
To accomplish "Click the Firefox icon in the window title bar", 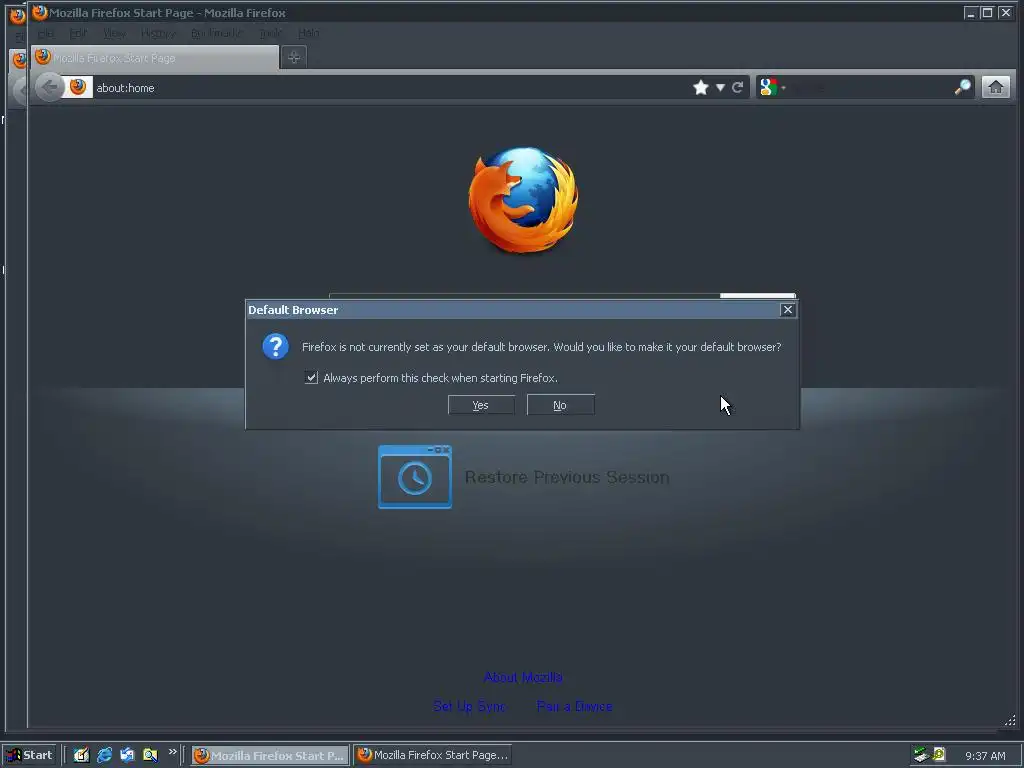I will [40, 12].
